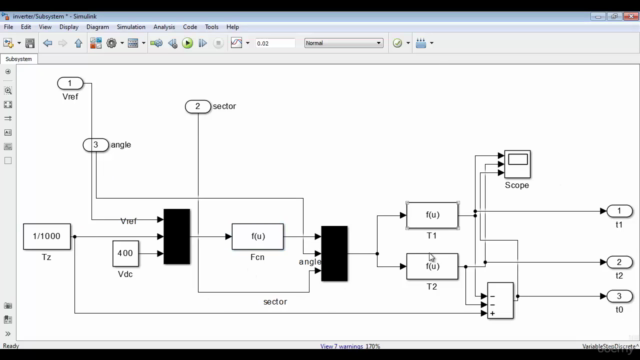Click the New Model toolbar icon
The width and height of the screenshot is (640, 360).
(8, 43)
